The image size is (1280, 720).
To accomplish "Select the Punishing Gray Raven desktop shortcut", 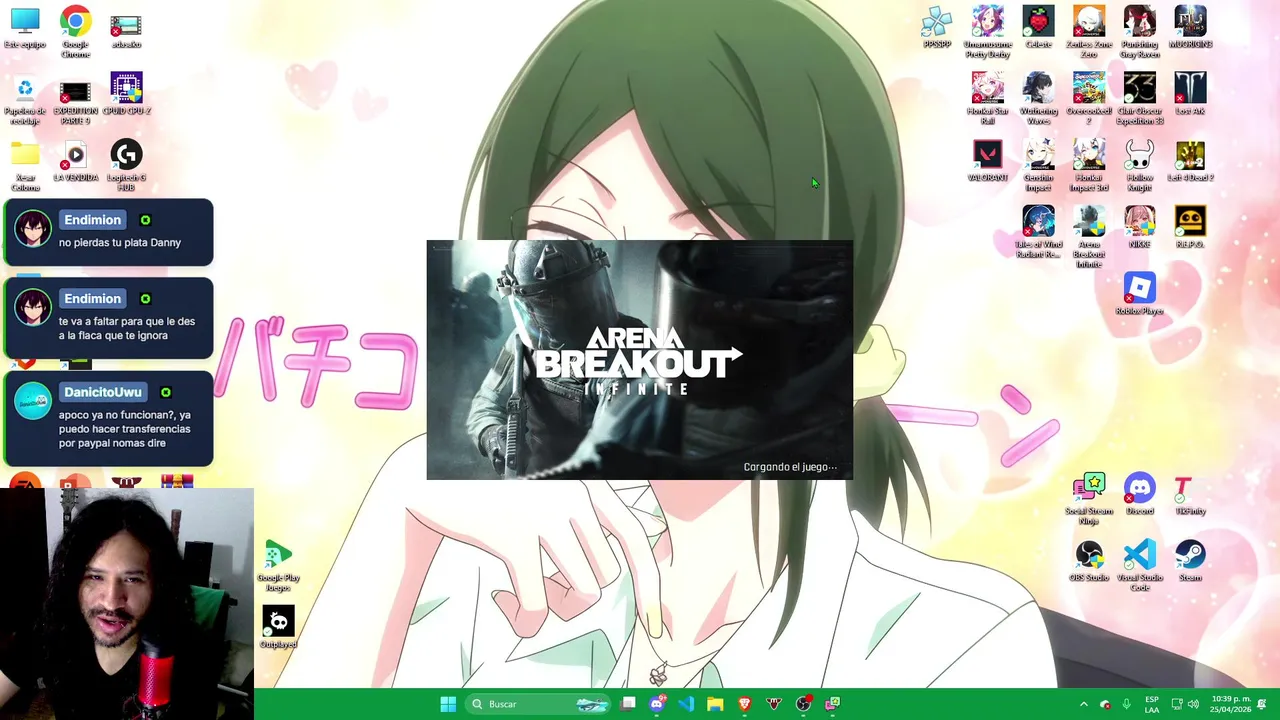I will 1139,32.
